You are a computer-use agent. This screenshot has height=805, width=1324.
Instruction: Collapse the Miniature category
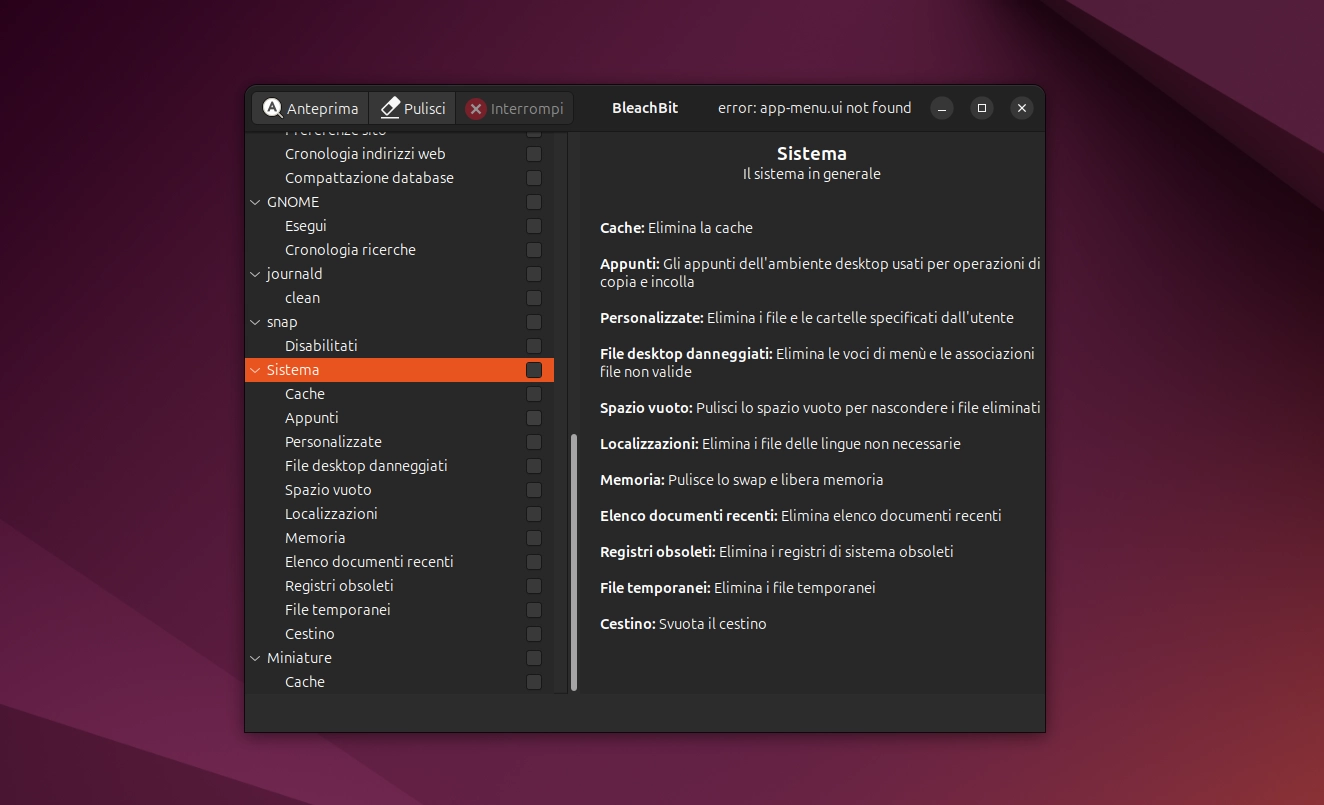pyautogui.click(x=254, y=658)
